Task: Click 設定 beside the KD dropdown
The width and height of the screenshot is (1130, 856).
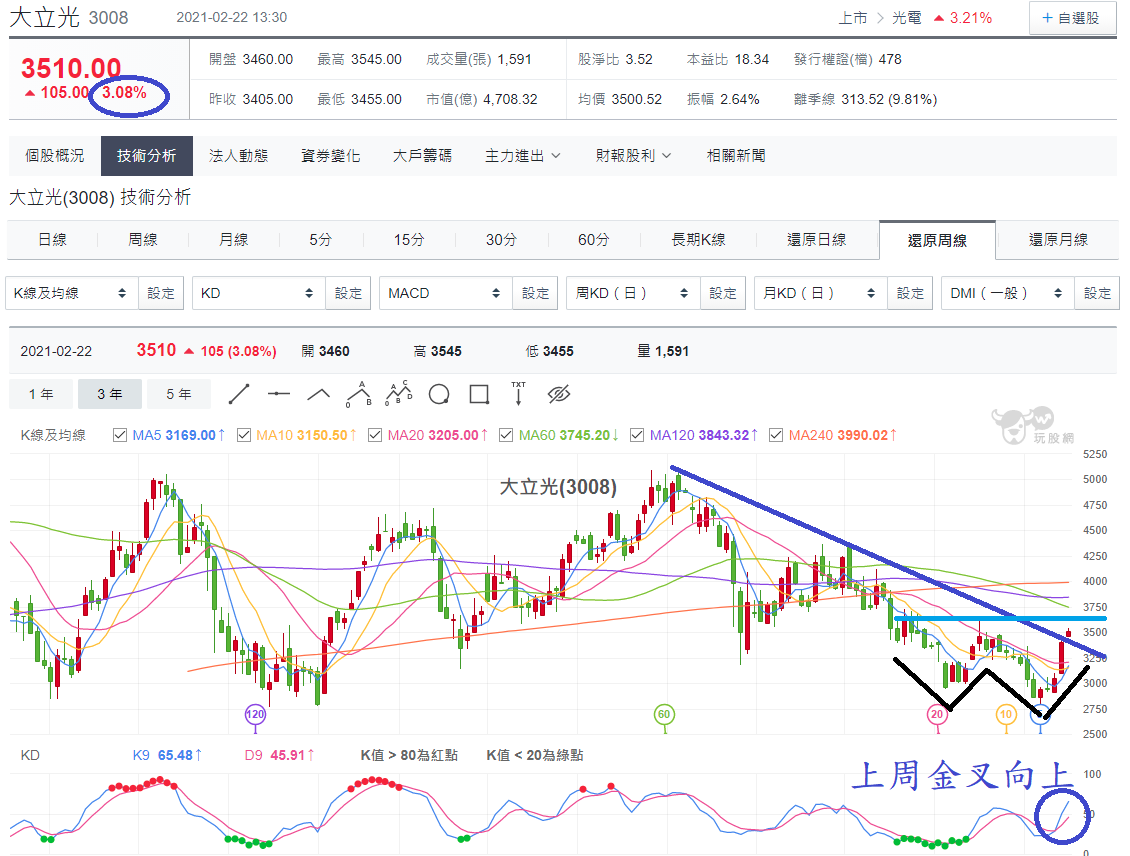Action: pos(348,293)
